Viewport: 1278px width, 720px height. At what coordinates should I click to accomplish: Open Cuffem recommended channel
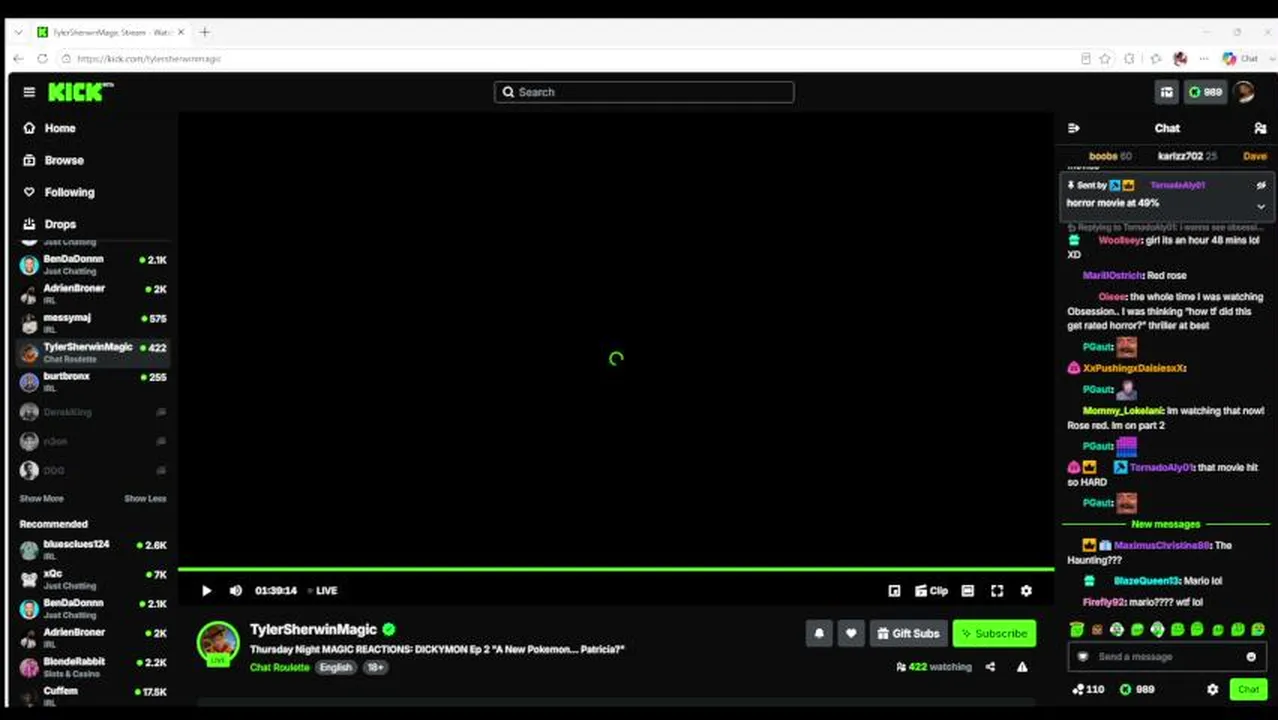tap(93, 695)
